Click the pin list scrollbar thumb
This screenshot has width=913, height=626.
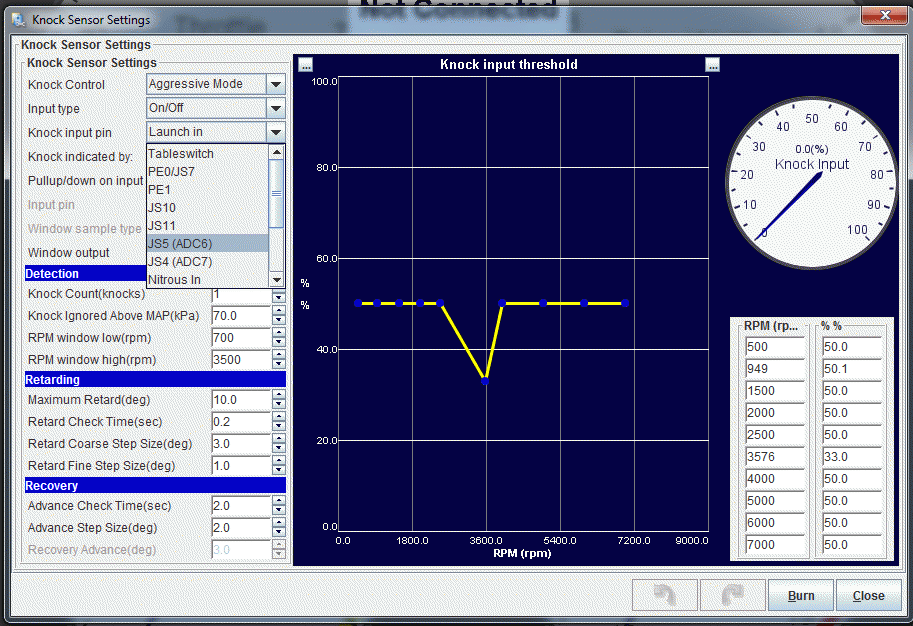pyautogui.click(x=277, y=193)
